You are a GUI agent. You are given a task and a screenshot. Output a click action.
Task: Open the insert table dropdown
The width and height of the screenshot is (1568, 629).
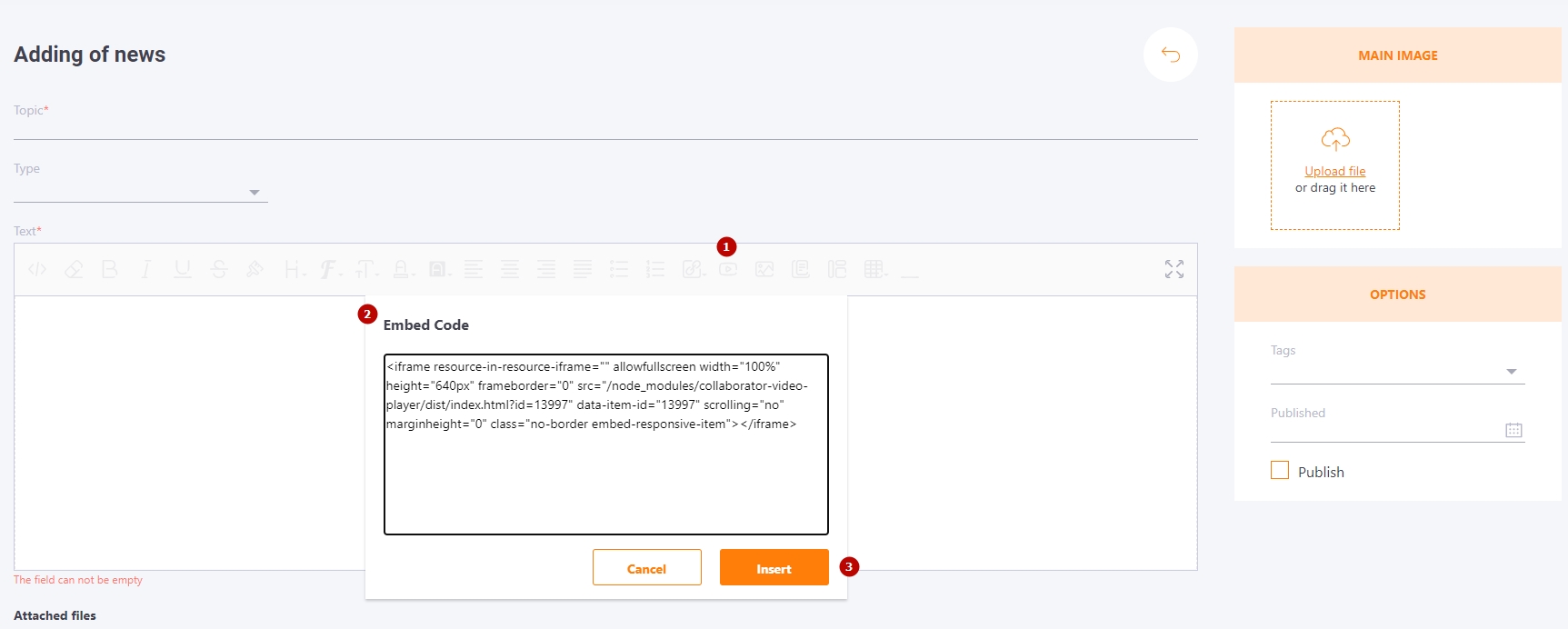876,269
